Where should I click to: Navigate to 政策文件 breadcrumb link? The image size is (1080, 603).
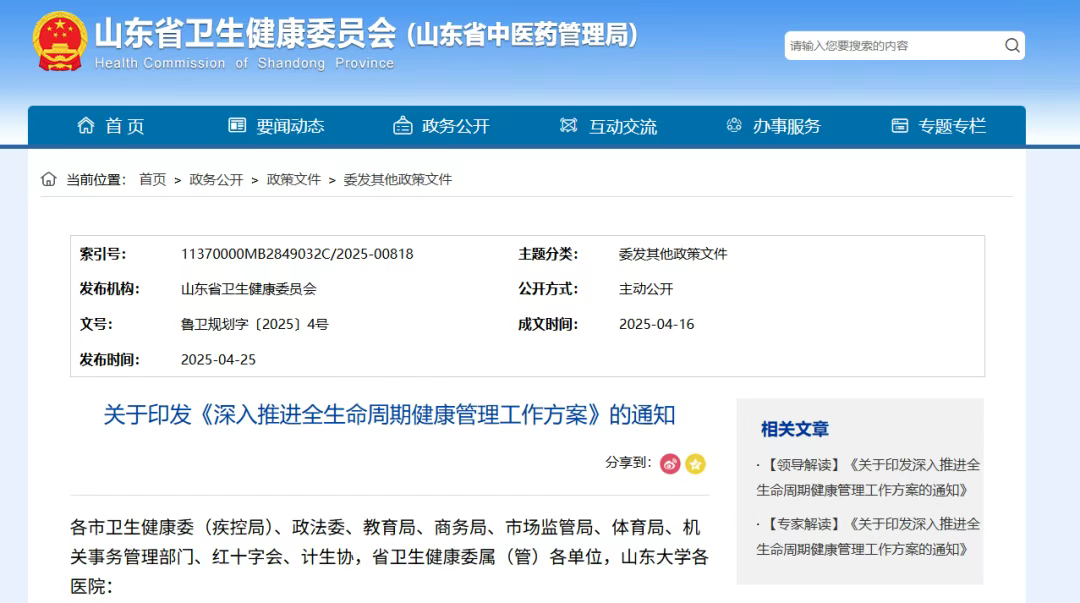pos(294,180)
